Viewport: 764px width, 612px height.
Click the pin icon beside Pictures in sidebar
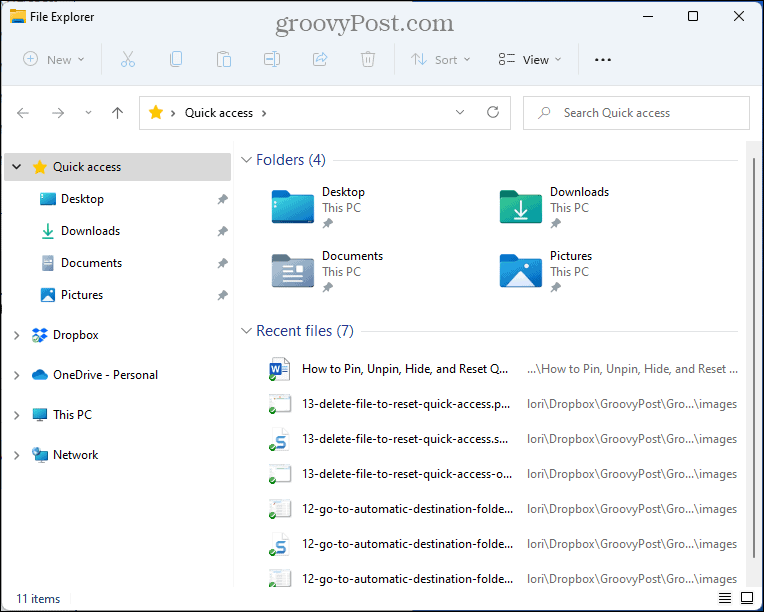[x=222, y=295]
